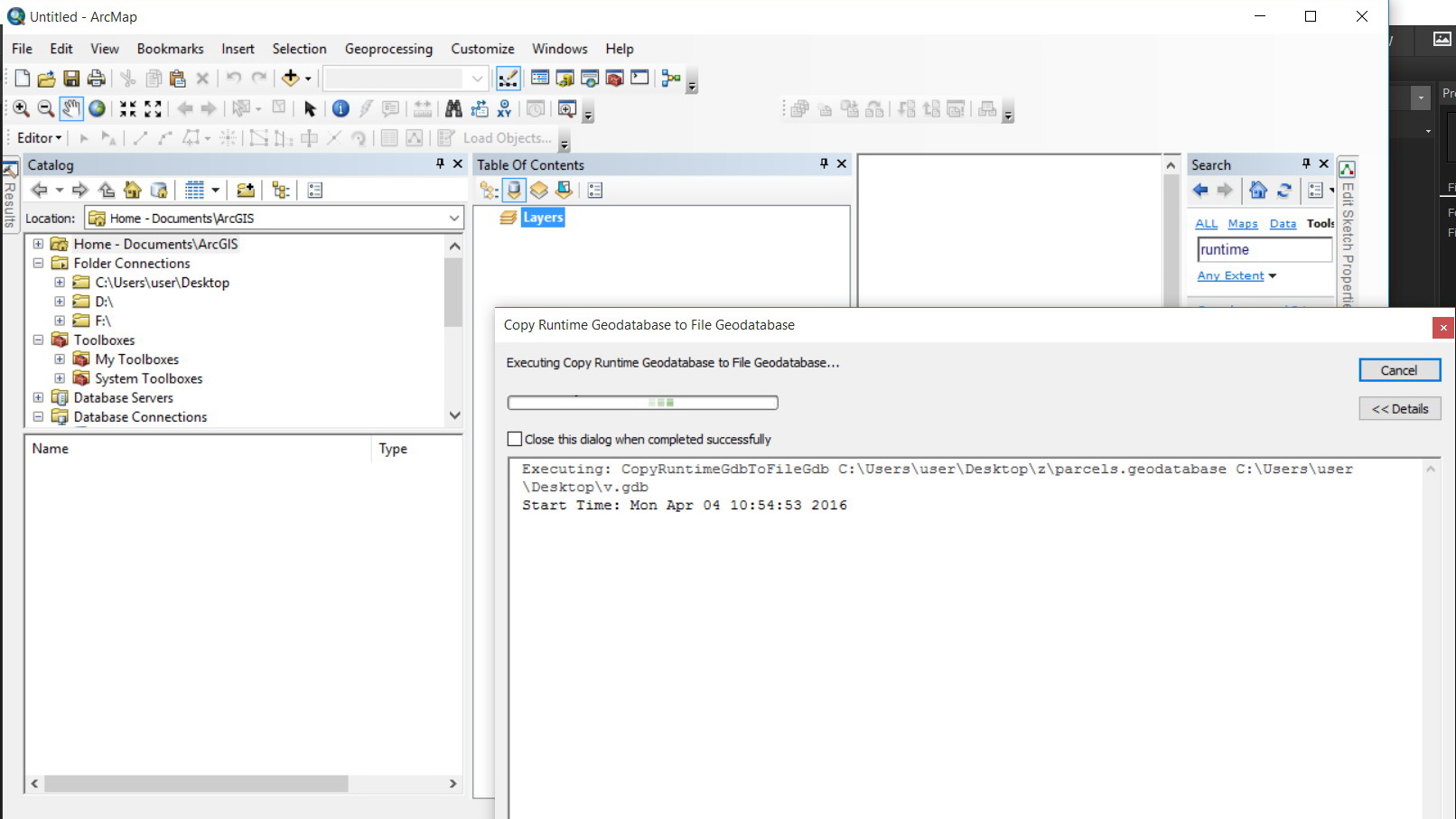1456x819 pixels.
Task: Select the Zoom In tool
Action: coord(21,109)
